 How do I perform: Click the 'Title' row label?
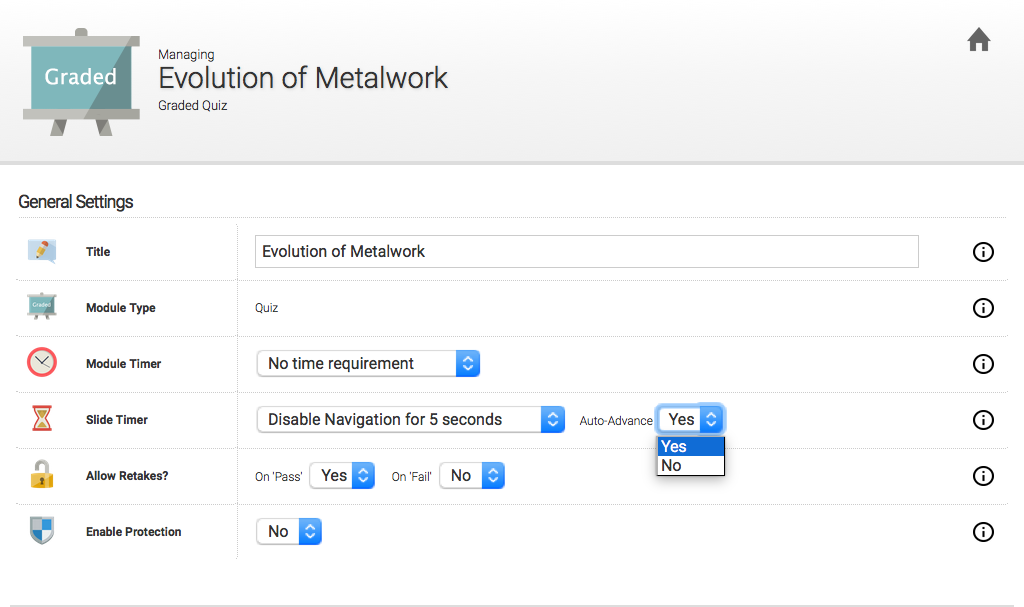[98, 252]
